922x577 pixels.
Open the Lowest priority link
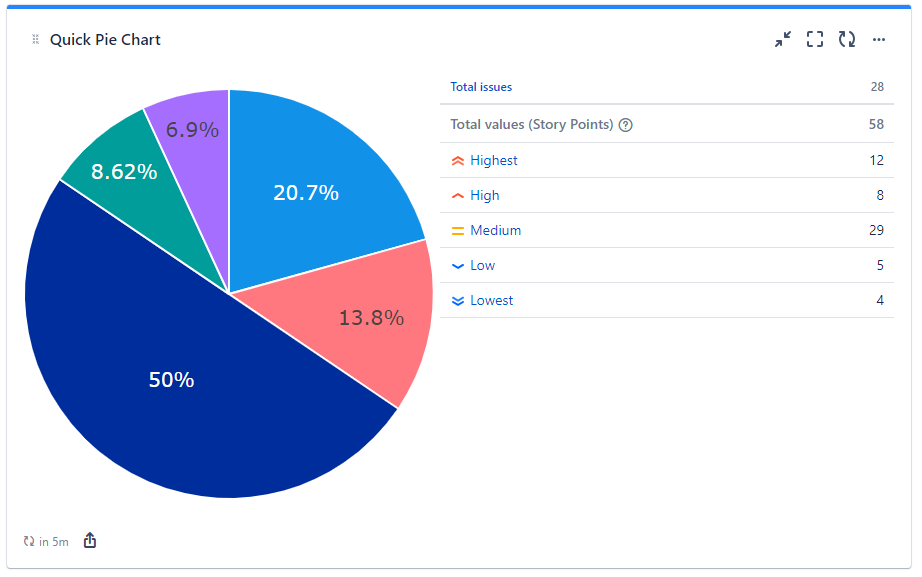492,300
